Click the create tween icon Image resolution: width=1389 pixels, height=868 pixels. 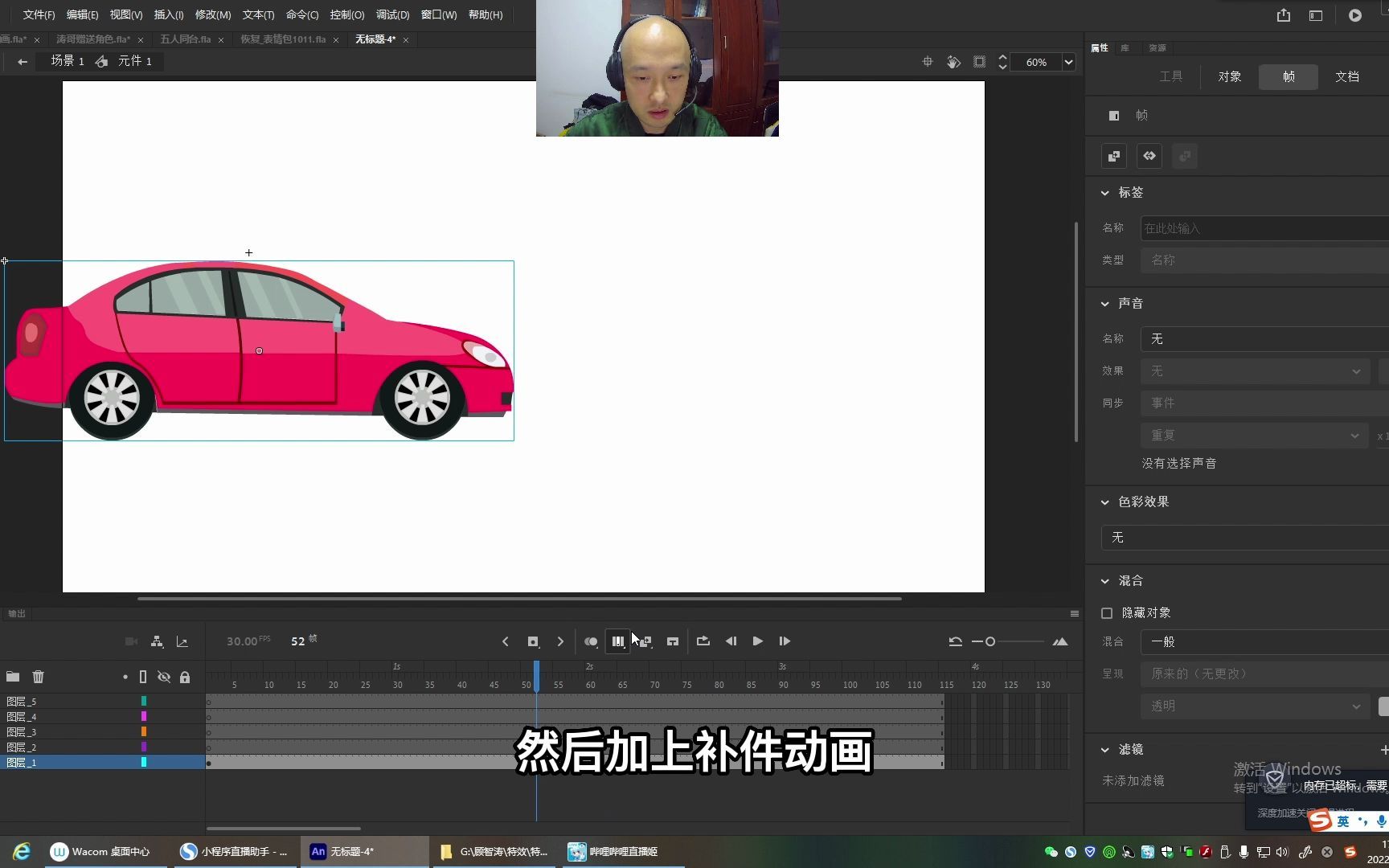point(645,641)
